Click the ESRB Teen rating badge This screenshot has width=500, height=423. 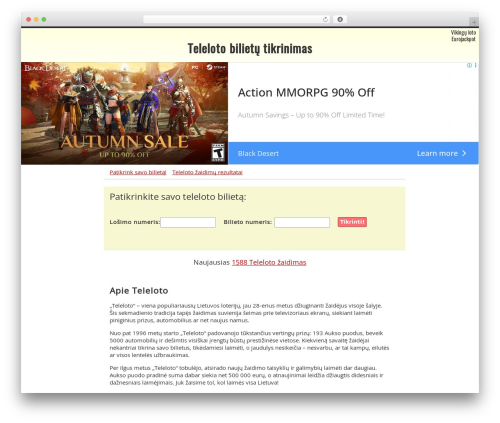[x=218, y=152]
